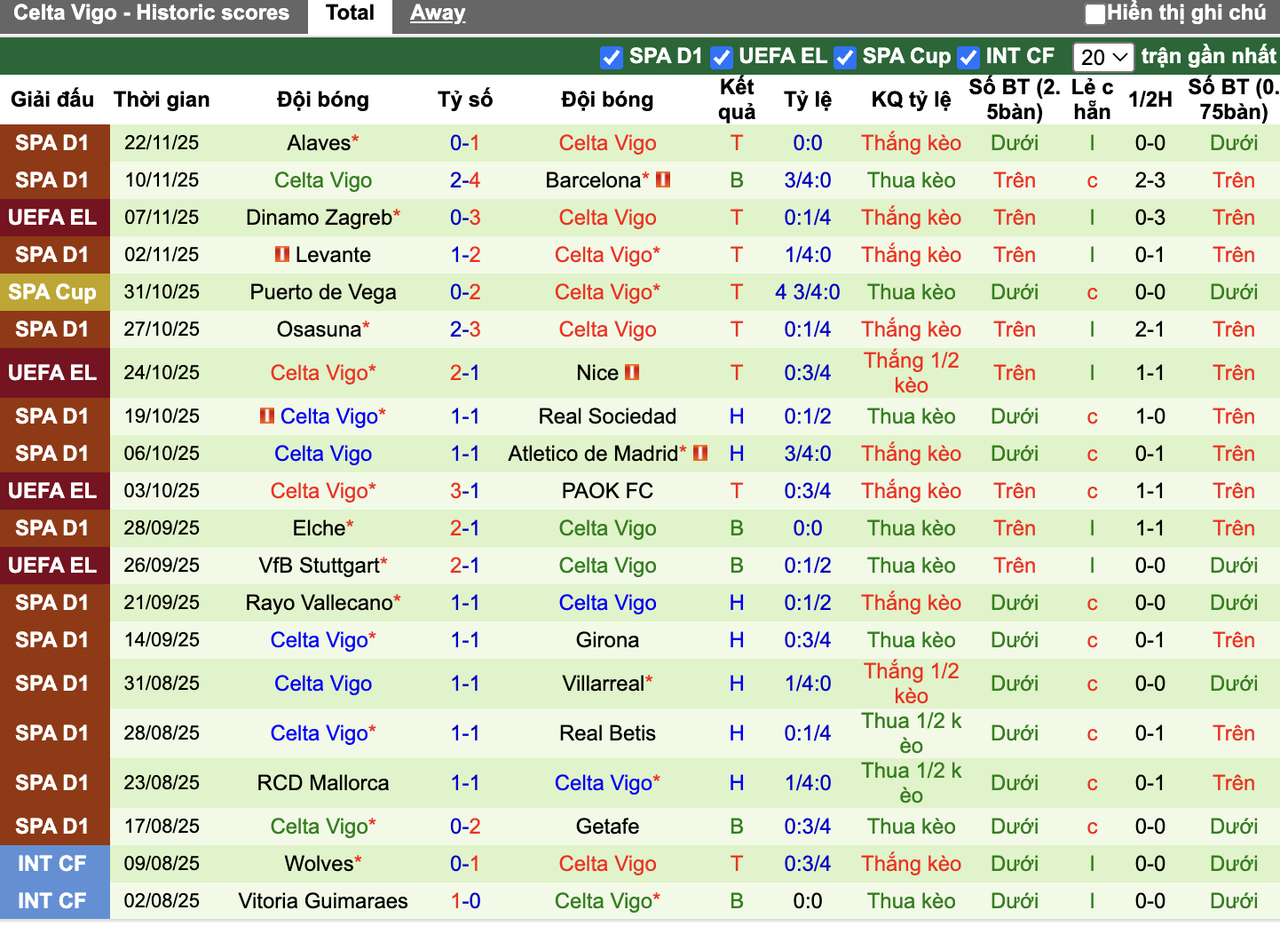
Task: Click the date 31/10/25
Action: (x=162, y=292)
